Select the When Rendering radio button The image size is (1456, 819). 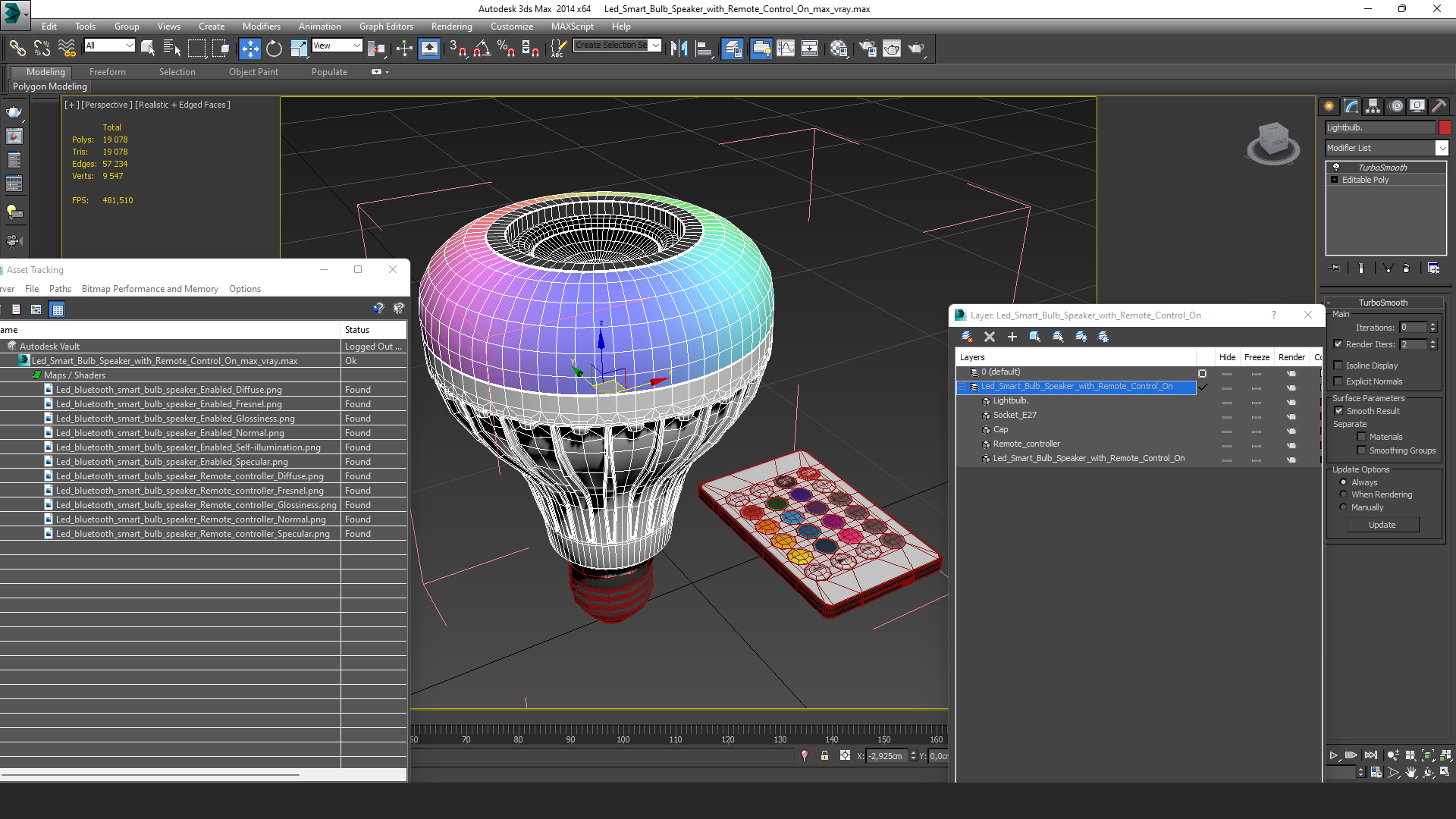click(x=1343, y=494)
